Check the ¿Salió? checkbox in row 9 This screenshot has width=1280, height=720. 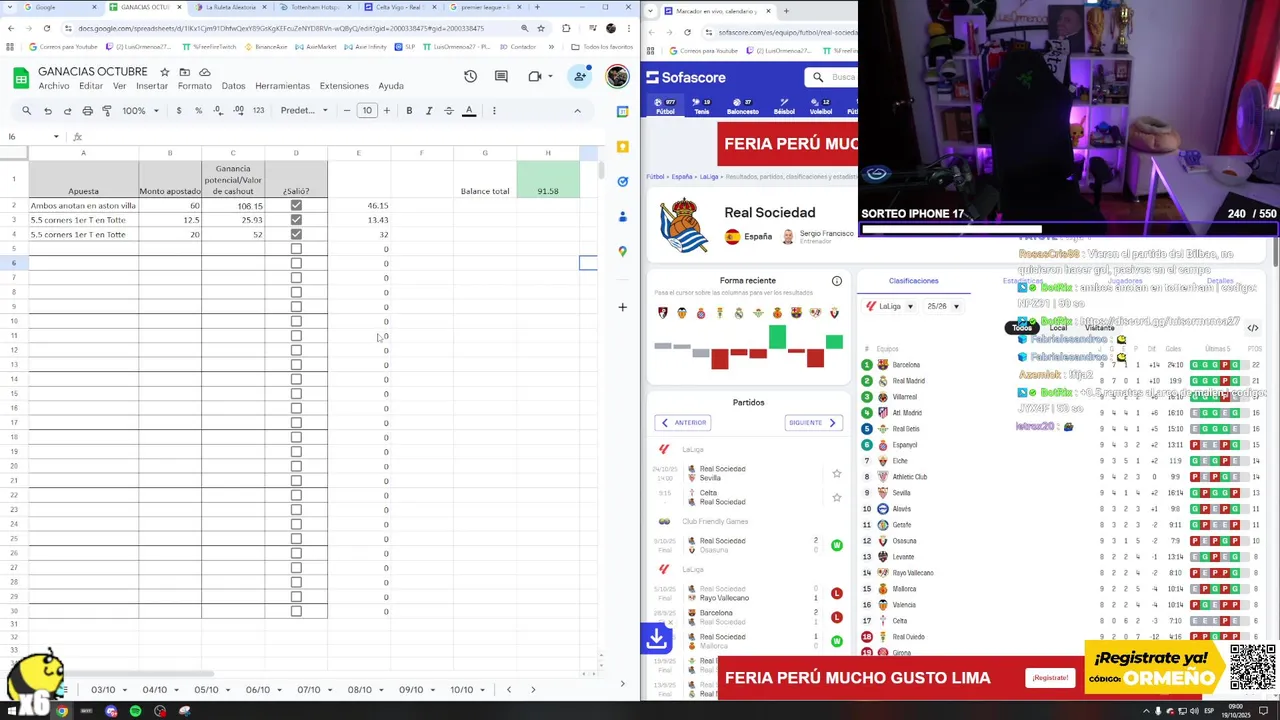296,307
